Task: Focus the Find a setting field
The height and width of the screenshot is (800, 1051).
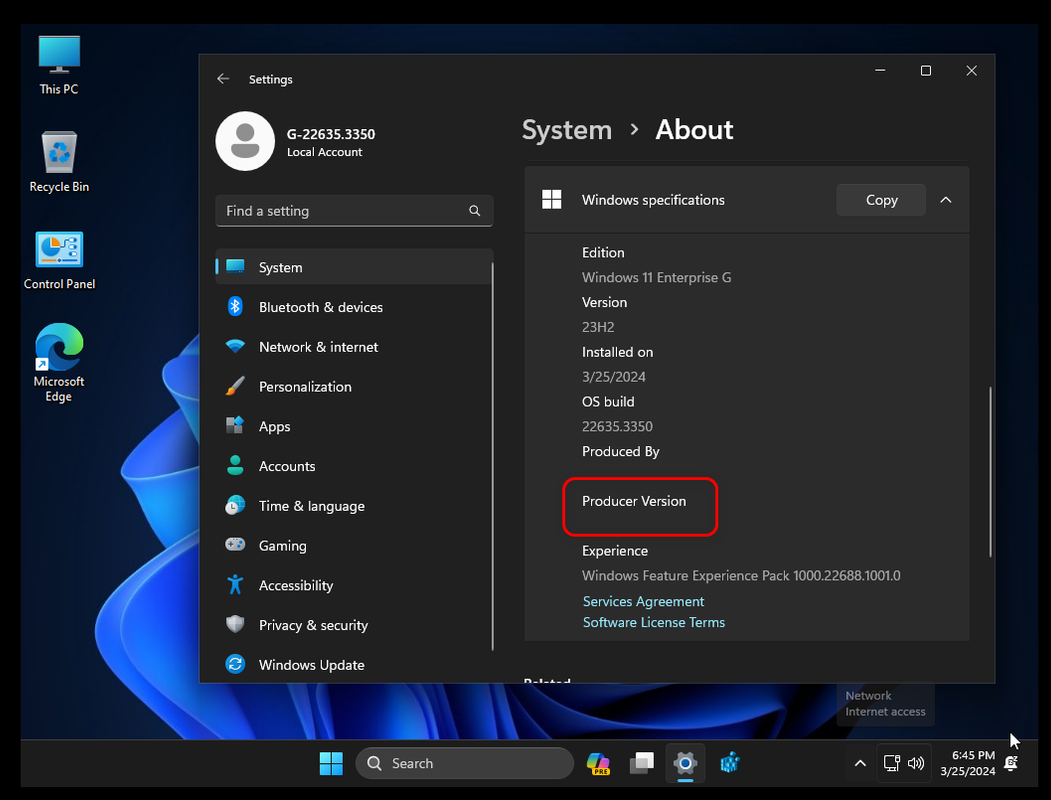Action: [354, 211]
